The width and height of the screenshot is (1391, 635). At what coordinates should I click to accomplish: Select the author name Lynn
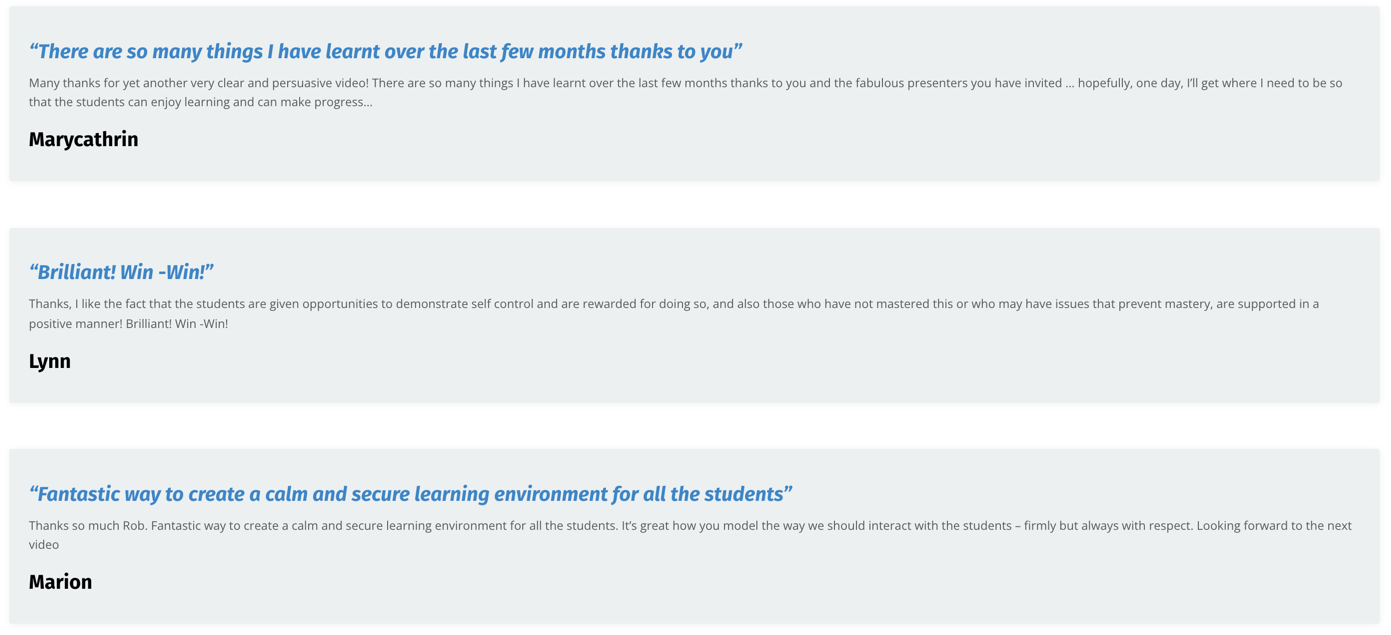tap(49, 361)
